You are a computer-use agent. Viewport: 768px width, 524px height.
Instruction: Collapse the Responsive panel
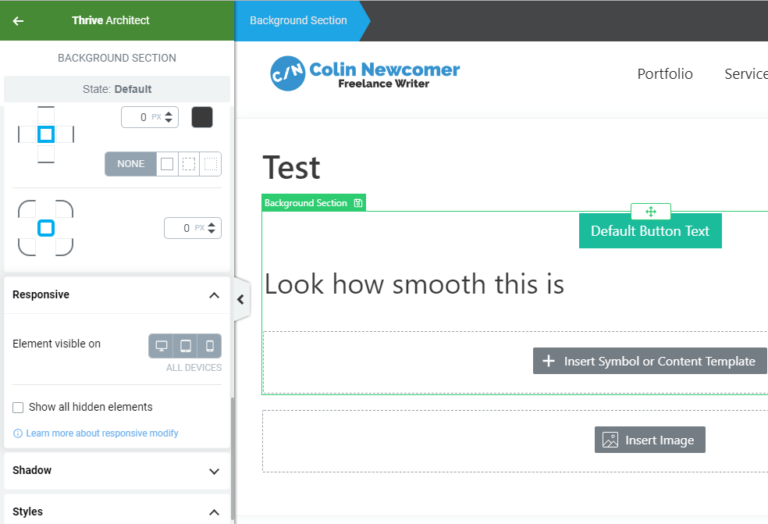[214, 295]
